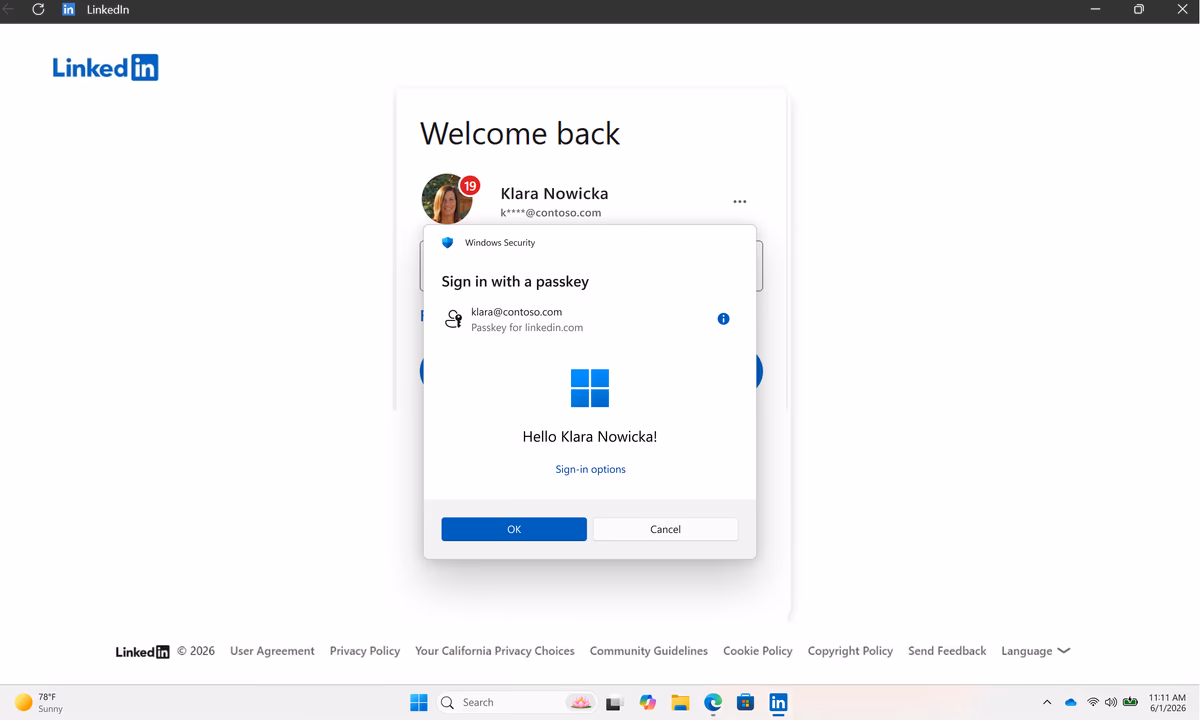Expand the Language dropdown in footer
This screenshot has height=720, width=1200.
[1036, 651]
